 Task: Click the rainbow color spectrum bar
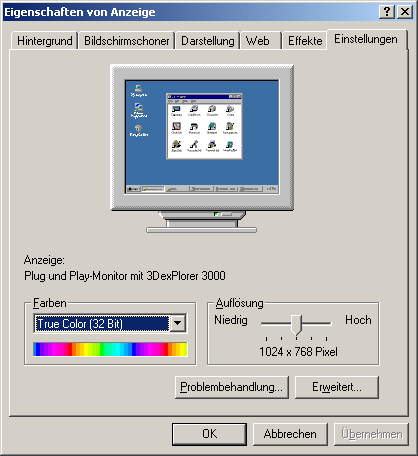pos(110,349)
